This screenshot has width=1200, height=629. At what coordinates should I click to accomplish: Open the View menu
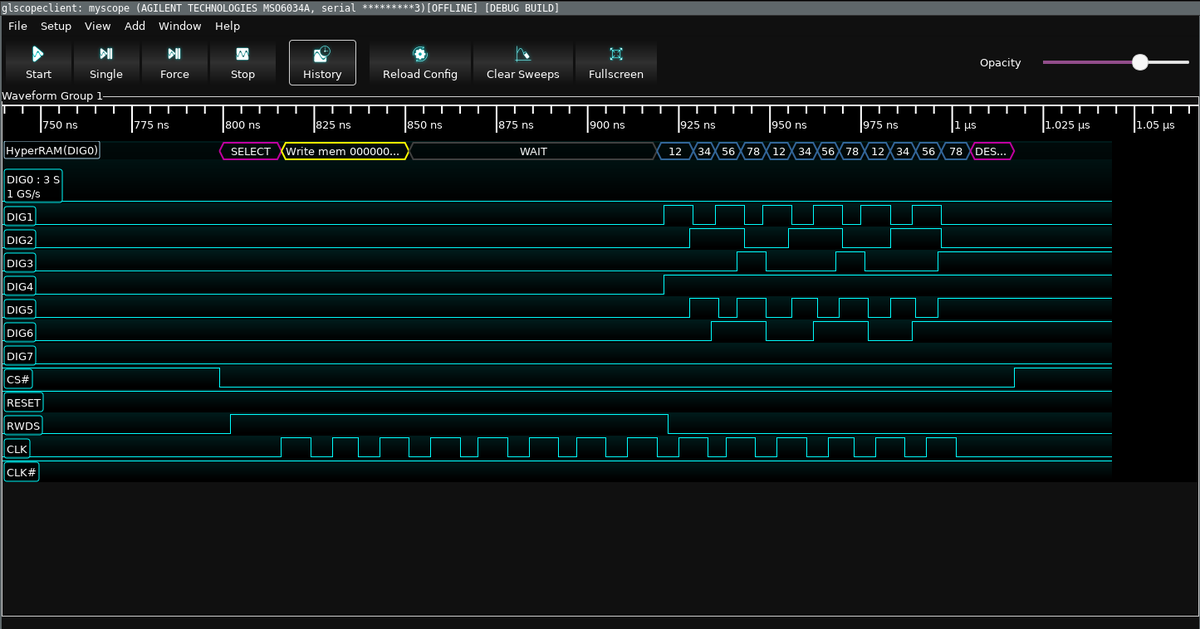coord(98,26)
